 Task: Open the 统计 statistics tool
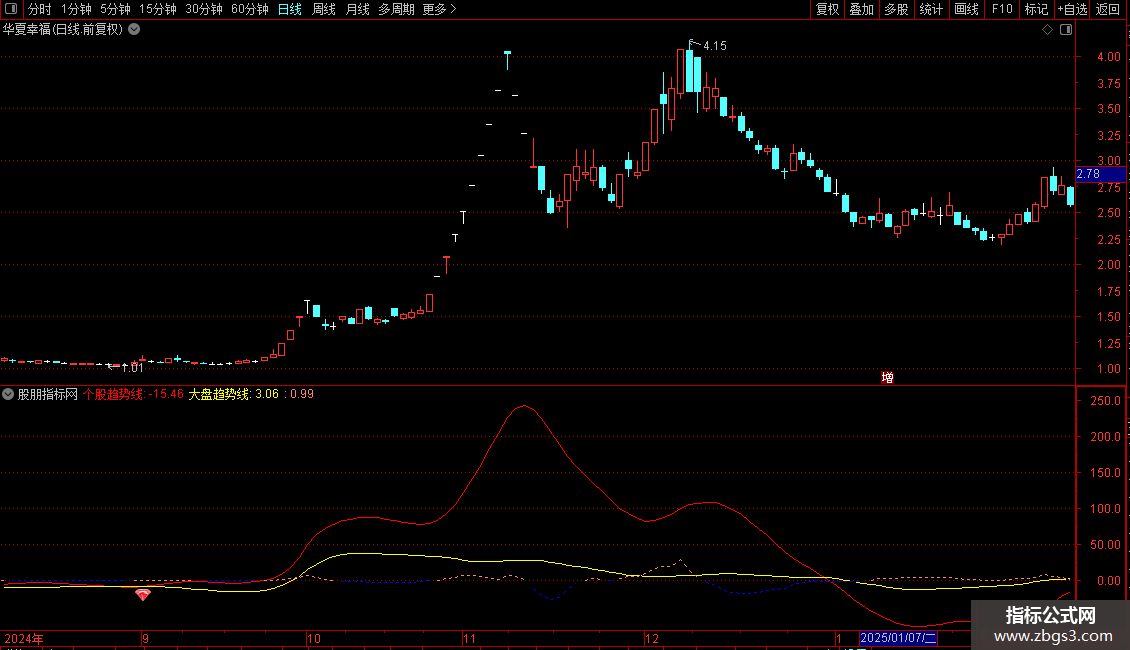[931, 9]
